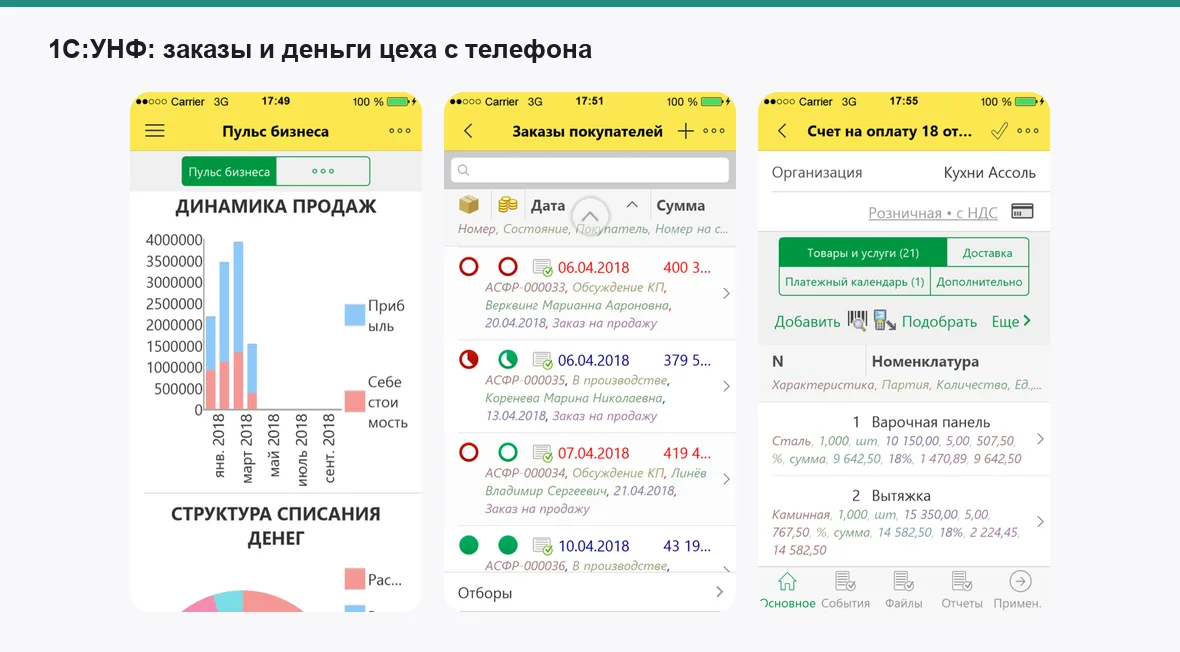Screen dimensions: 1180x652
Task: Select the Товары и услуги (21) tab
Action: pyautogui.click(x=862, y=253)
